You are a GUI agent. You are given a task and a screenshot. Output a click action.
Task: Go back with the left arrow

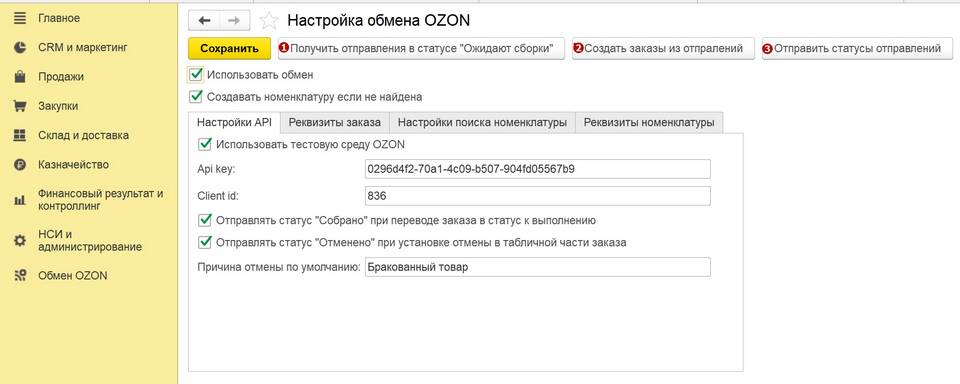[x=204, y=21]
